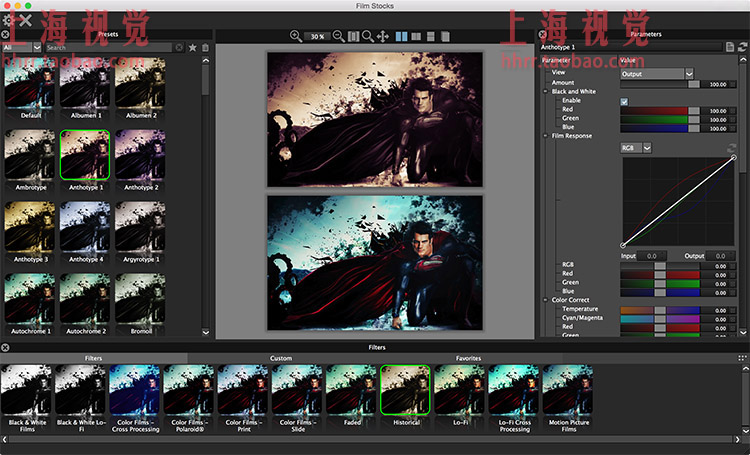
Task: Click the Filters panel expand icon
Action: click(x=742, y=358)
